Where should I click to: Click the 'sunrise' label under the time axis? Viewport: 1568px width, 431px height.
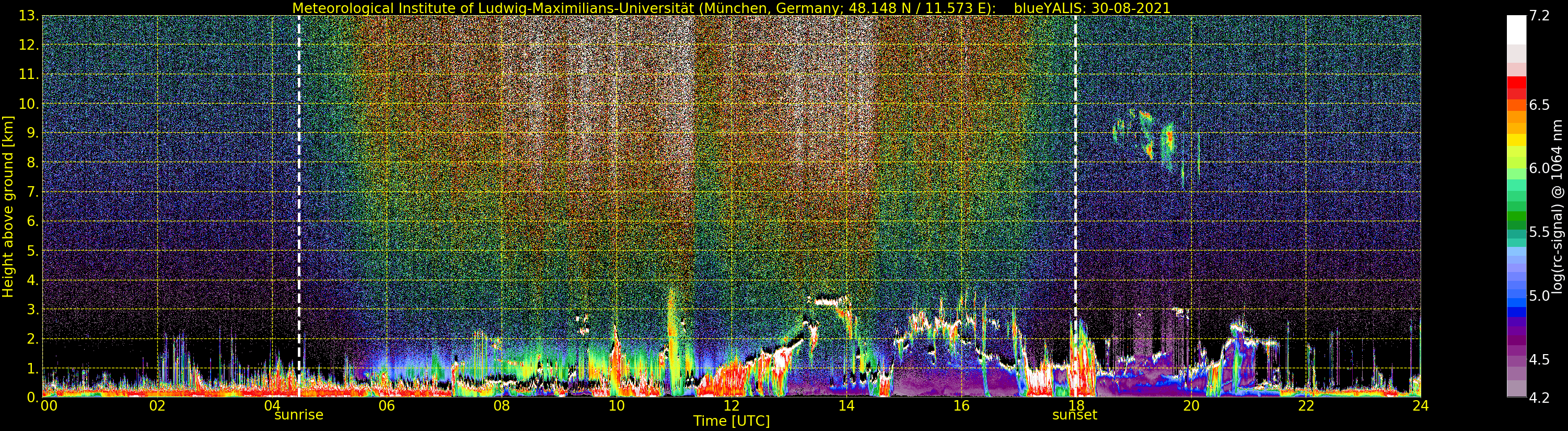299,415
